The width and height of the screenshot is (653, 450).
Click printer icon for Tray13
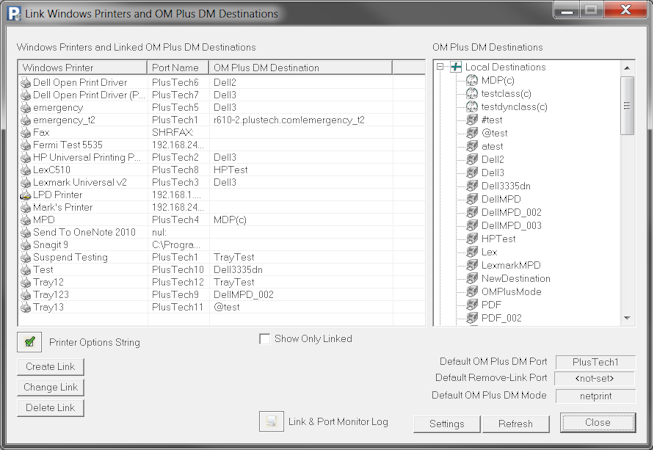coord(26,307)
